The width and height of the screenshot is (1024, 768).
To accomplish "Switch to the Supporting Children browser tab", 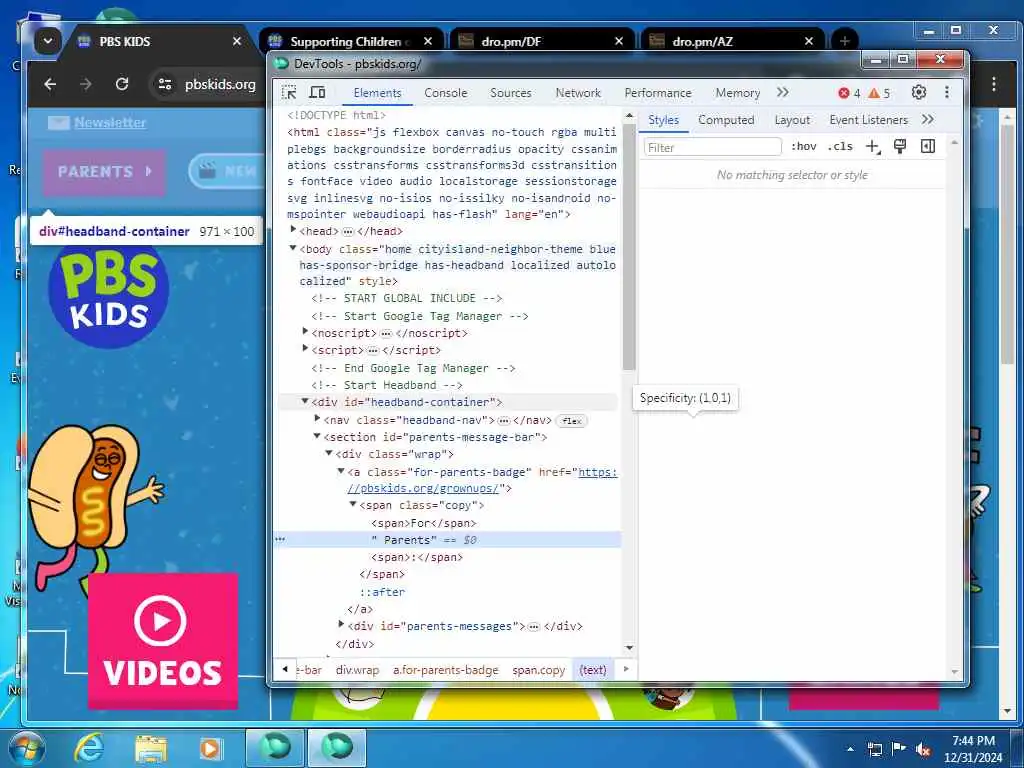I will (x=351, y=41).
